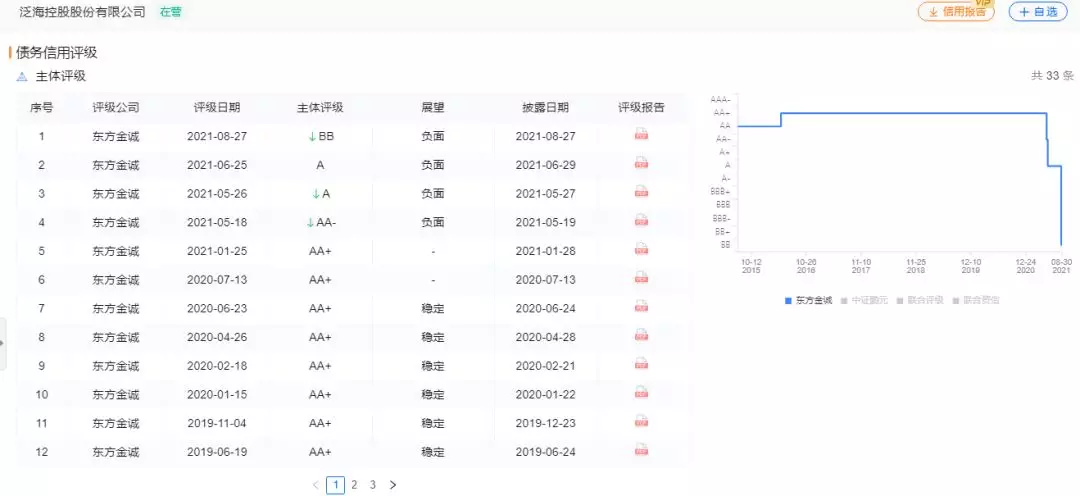This screenshot has height=496, width=1080.
Task: Open the PDF report for the 2020-01-15 rating
Action: pyautogui.click(x=641, y=393)
